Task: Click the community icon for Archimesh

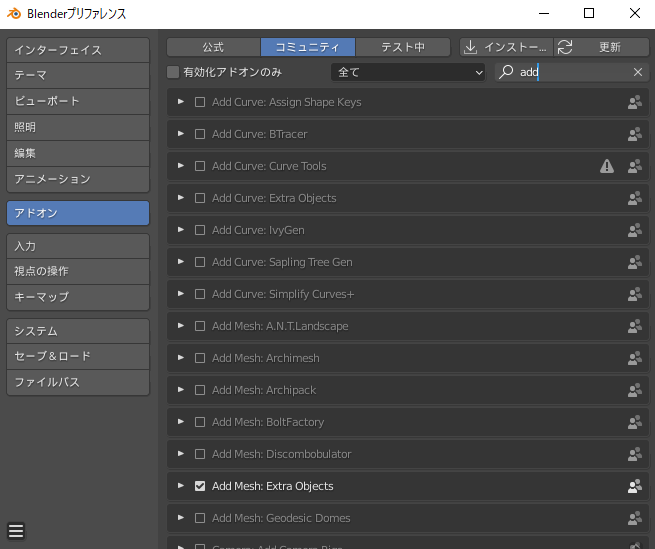Action: [x=635, y=358]
